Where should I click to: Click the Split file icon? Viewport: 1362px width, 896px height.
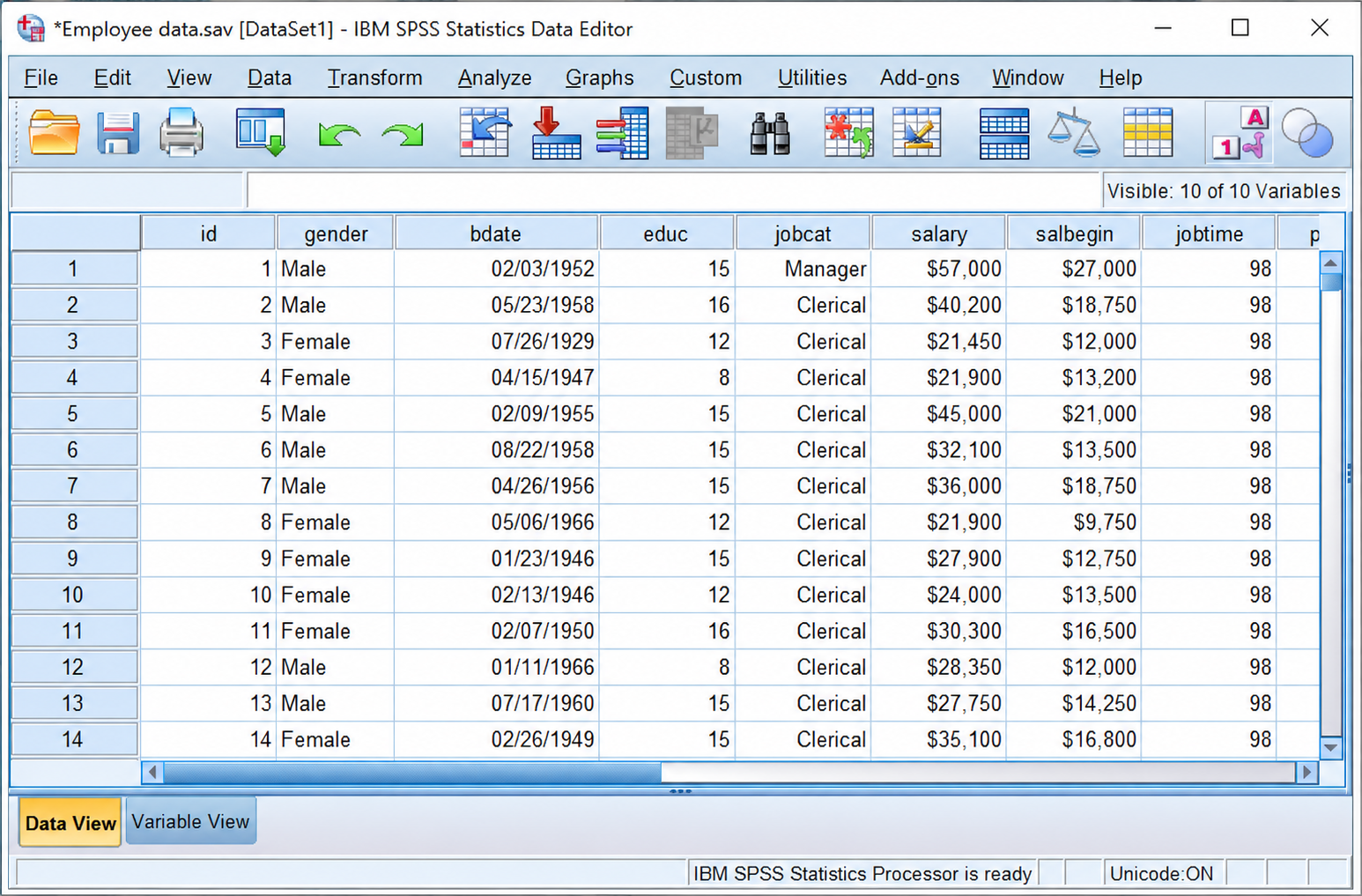[1004, 134]
